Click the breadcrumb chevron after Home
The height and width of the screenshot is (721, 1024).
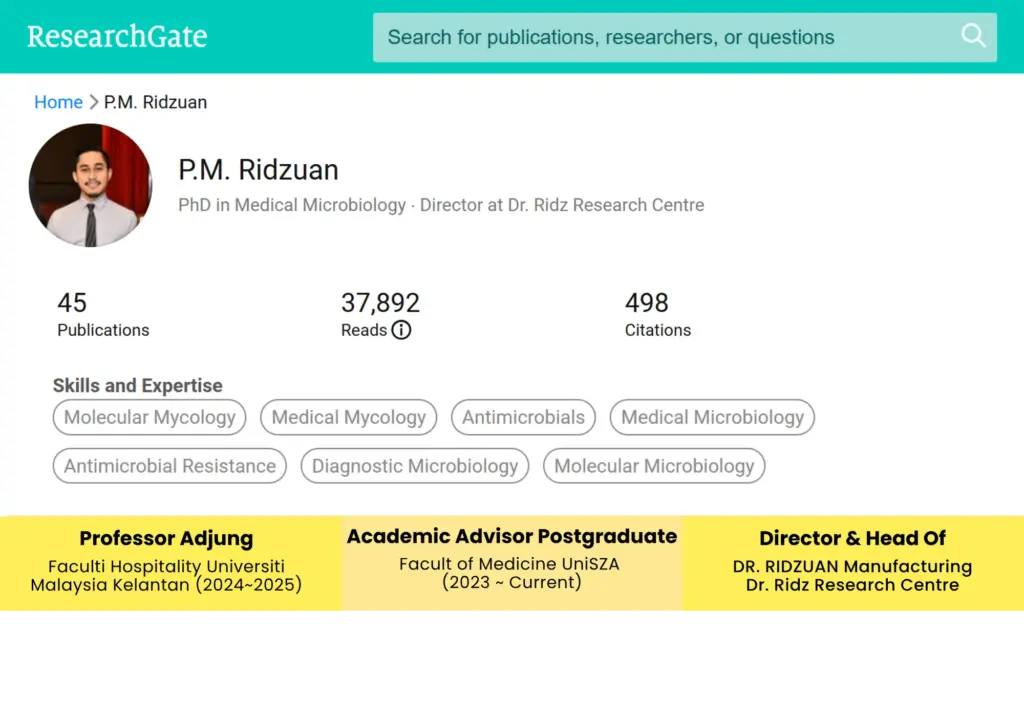pyautogui.click(x=94, y=102)
